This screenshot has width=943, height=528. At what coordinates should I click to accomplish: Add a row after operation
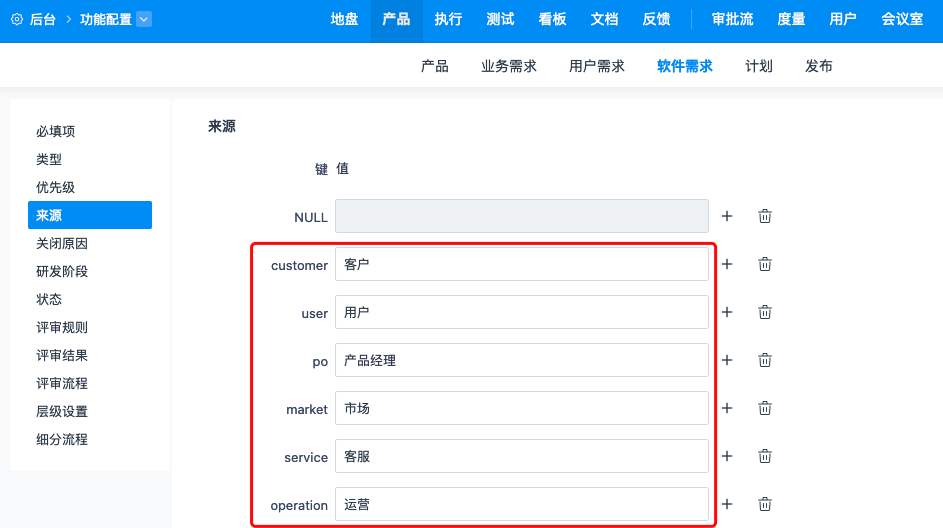[727, 504]
